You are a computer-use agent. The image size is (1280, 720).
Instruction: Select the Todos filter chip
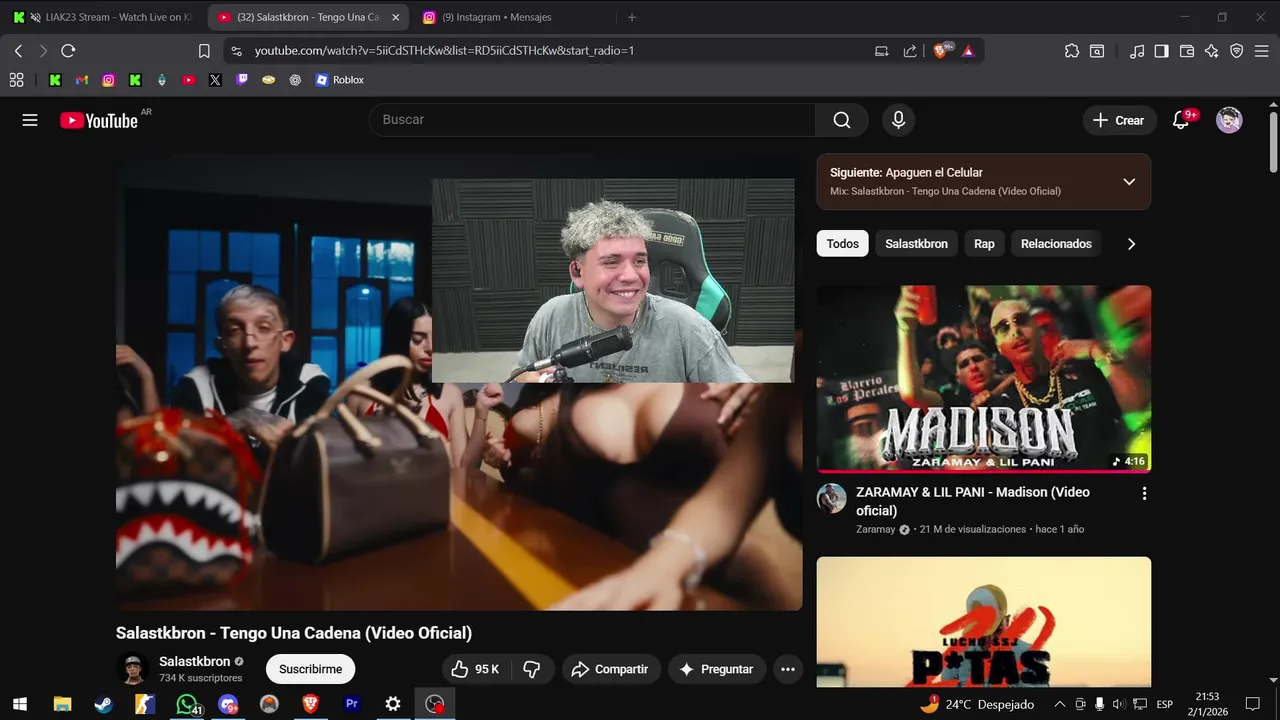tap(842, 244)
